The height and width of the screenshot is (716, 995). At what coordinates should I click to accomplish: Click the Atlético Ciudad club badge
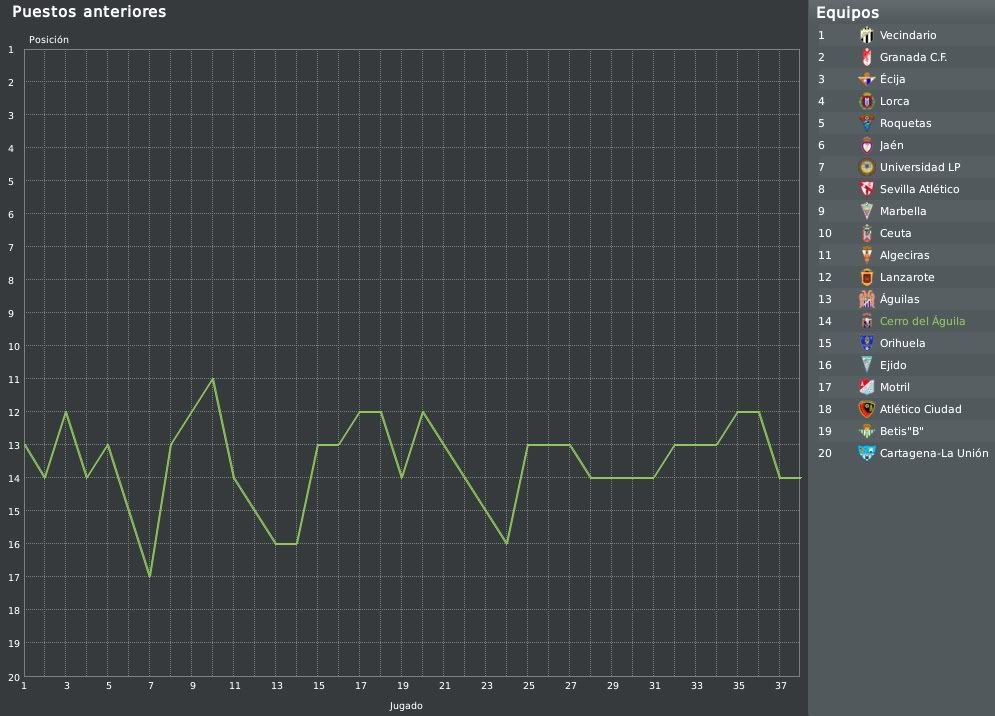pyautogui.click(x=866, y=409)
